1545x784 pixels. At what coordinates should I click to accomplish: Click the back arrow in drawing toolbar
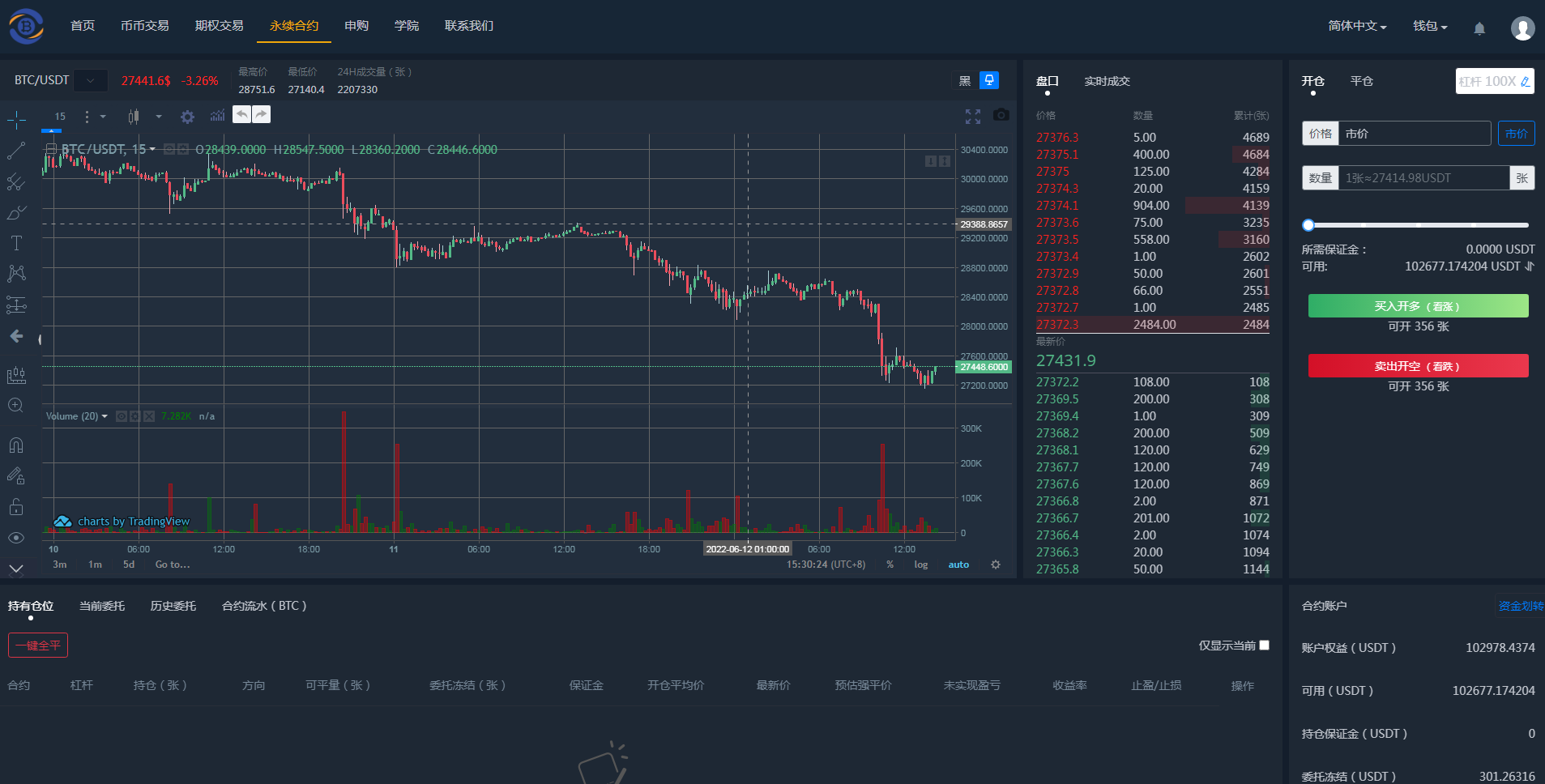pos(16,335)
